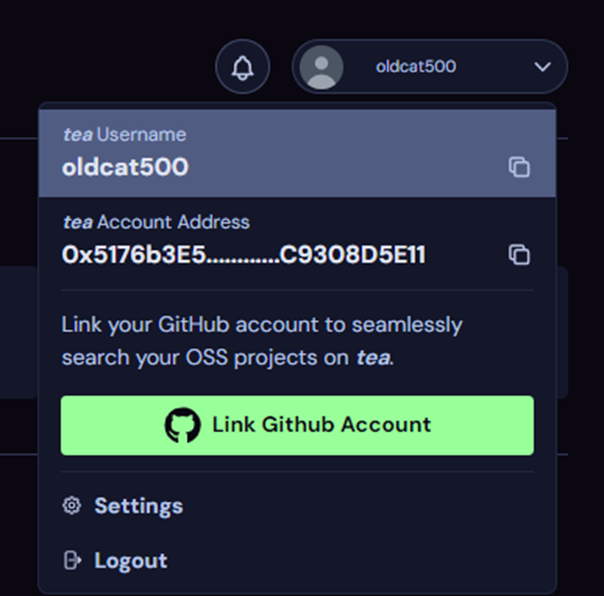Click the "Link your GitHub account" description text
The height and width of the screenshot is (596, 604).
[x=262, y=325]
